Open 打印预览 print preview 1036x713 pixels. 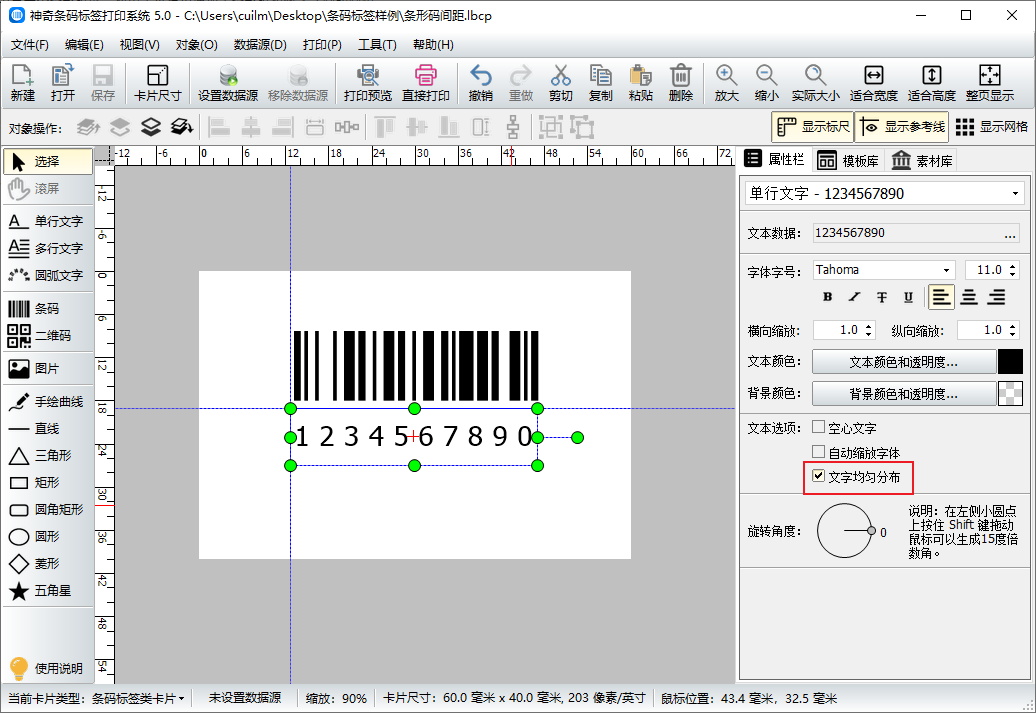pos(367,83)
